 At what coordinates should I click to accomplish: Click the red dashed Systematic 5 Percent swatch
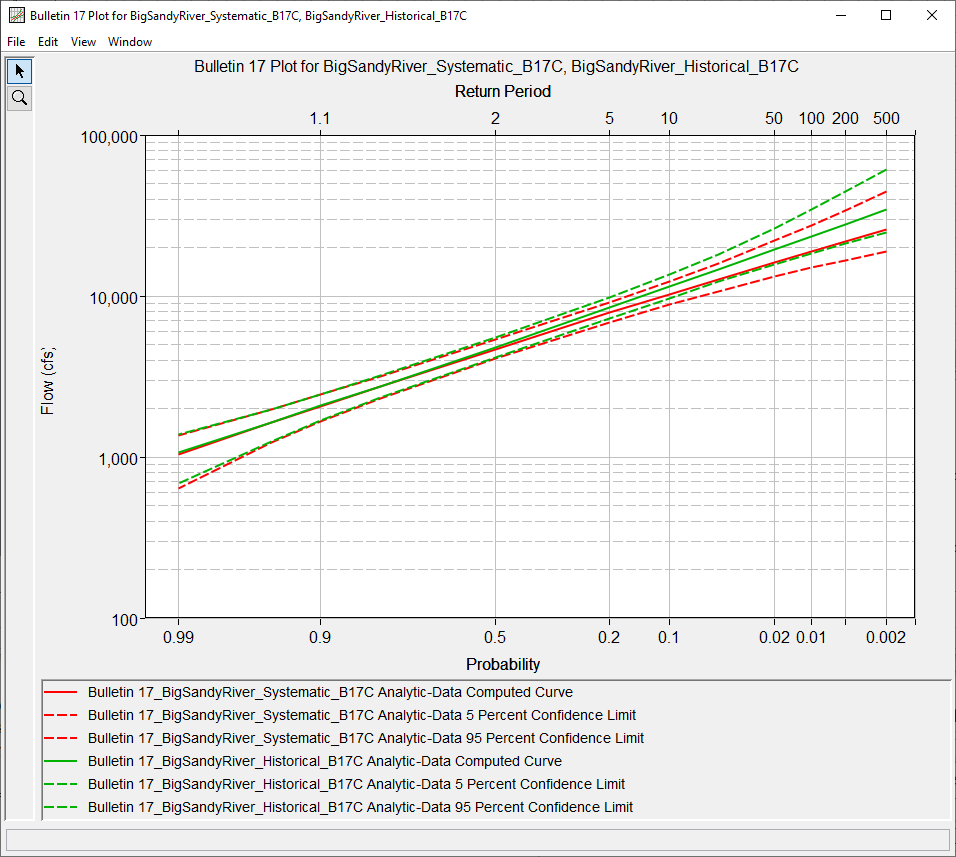[61, 715]
